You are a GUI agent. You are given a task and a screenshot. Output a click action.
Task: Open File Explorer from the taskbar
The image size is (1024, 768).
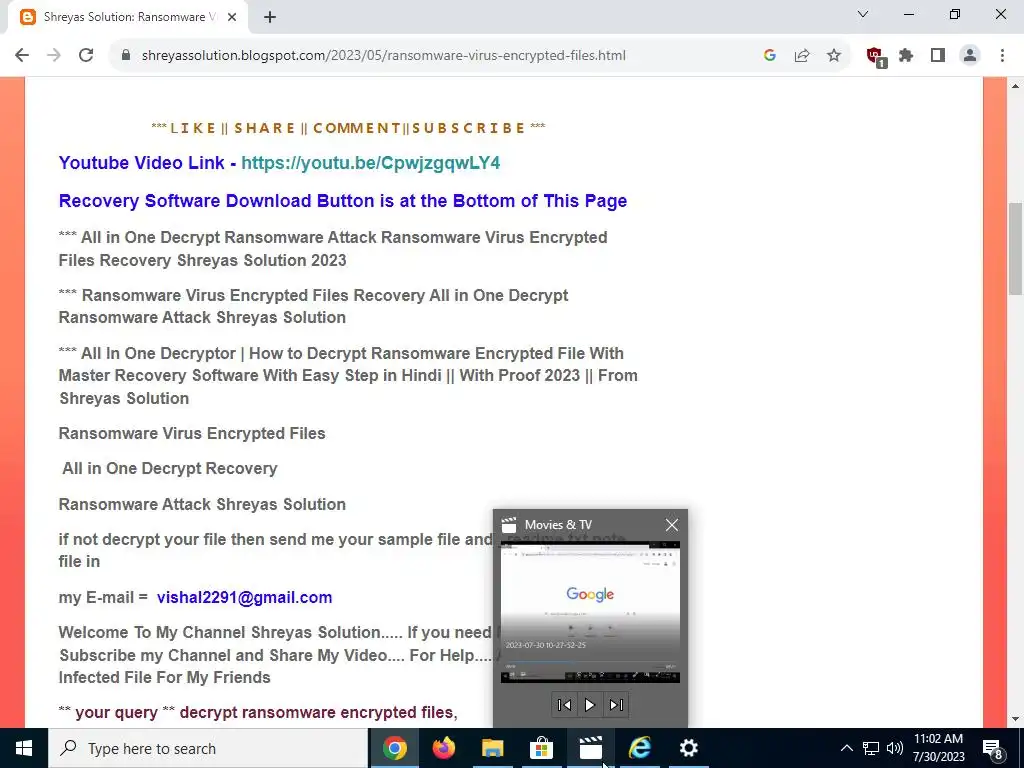492,748
